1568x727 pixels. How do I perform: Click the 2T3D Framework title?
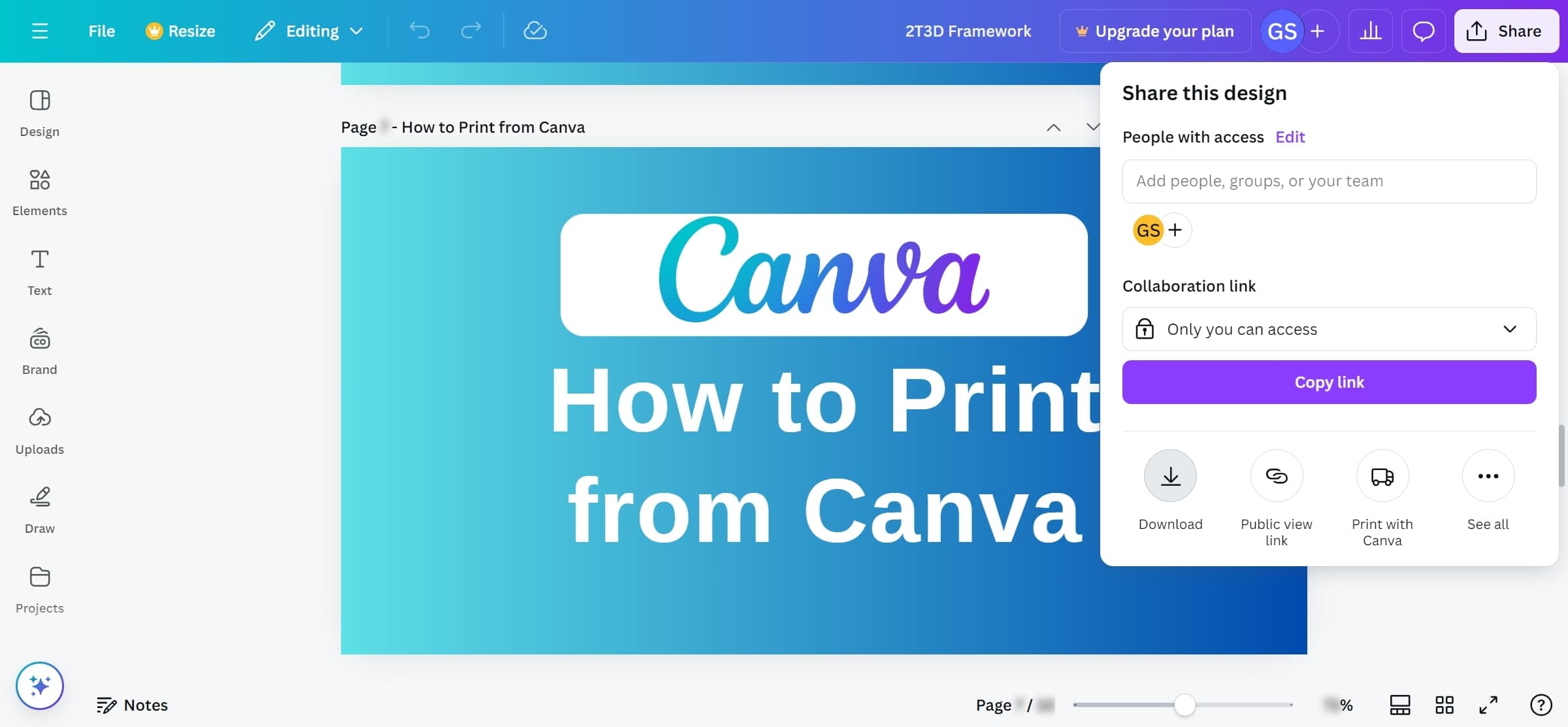pyautogui.click(x=968, y=31)
